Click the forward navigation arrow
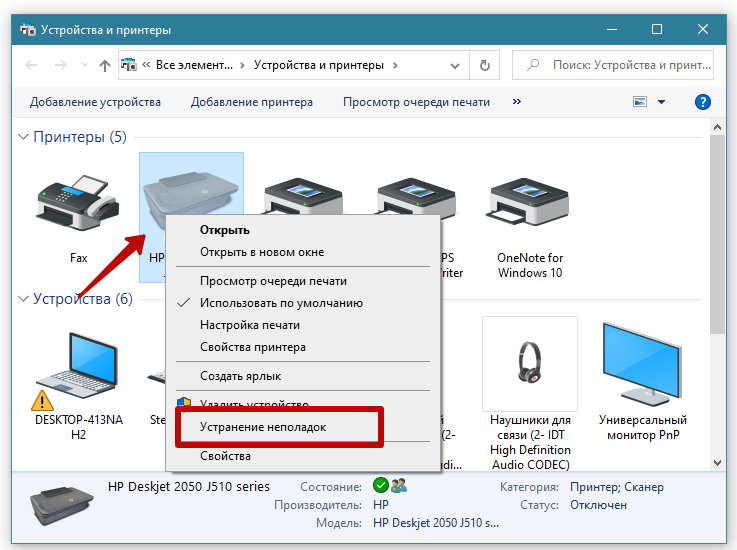737x550 pixels. (61, 65)
